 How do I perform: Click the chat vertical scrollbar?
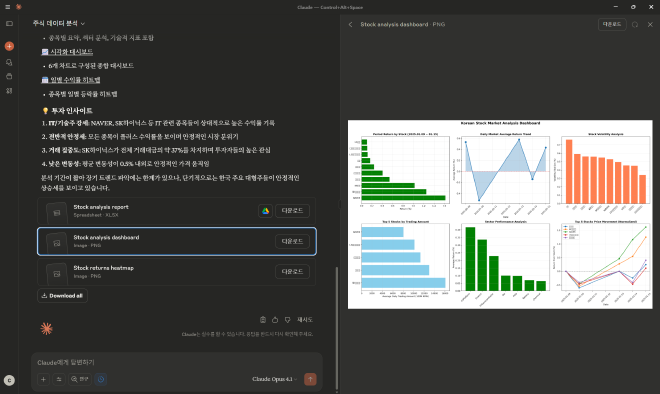(x=336, y=328)
